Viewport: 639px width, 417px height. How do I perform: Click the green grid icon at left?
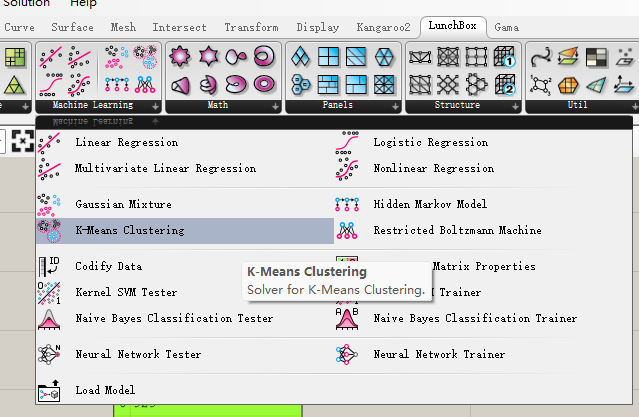[x=15, y=57]
